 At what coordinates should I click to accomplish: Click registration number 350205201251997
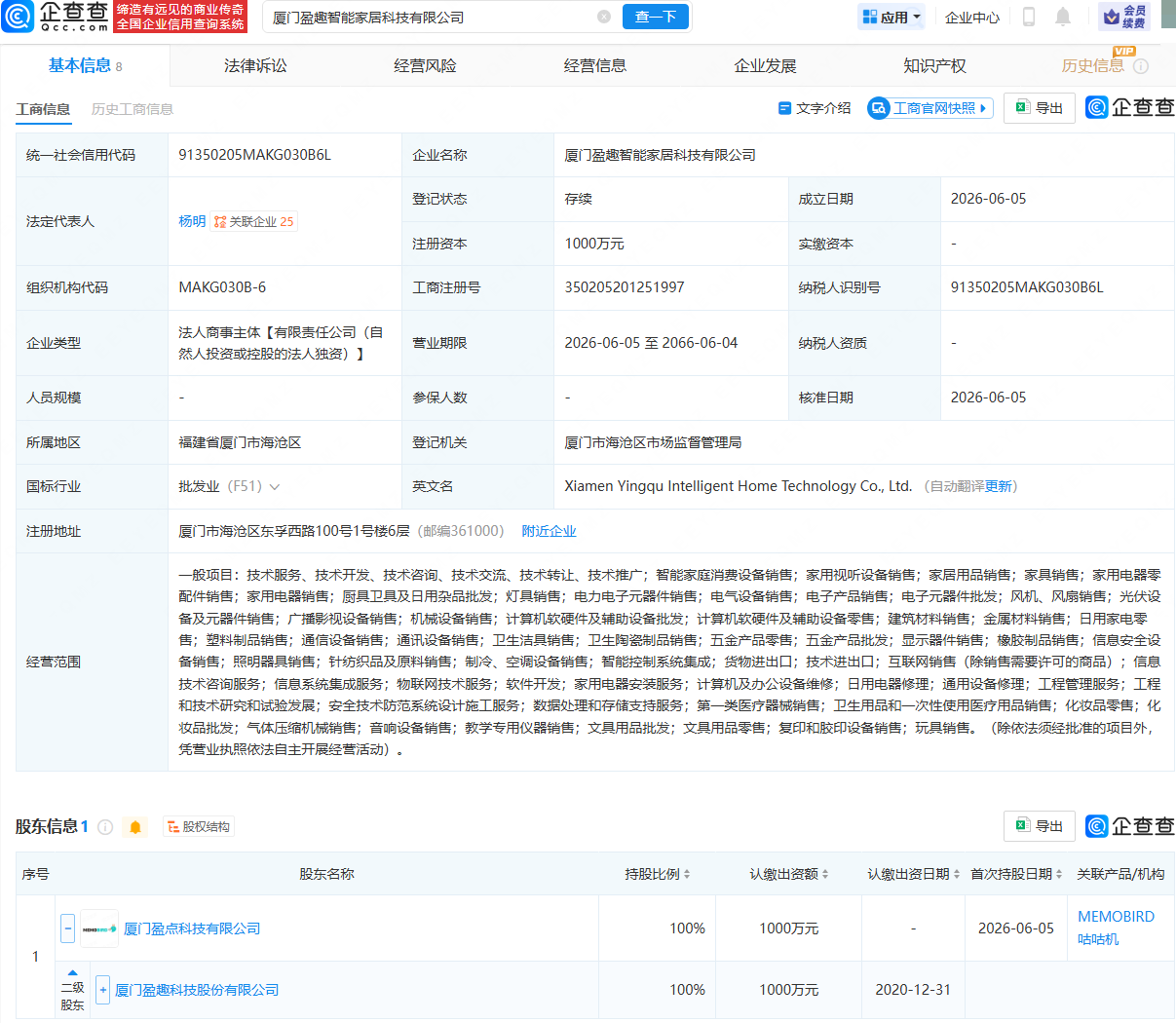(x=625, y=287)
